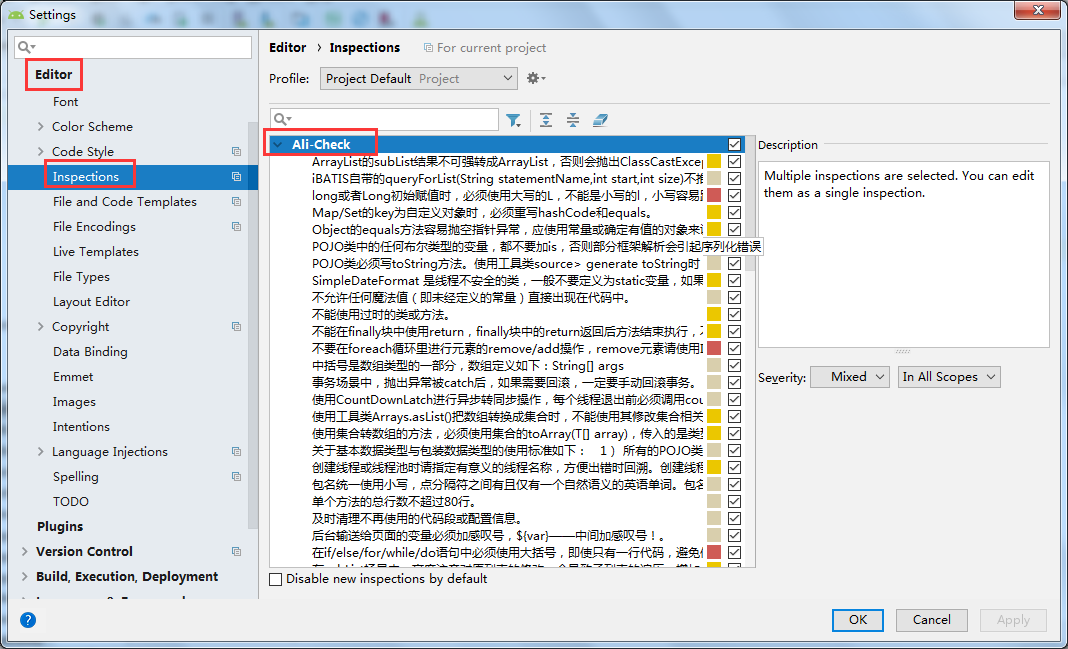Open profile actions via the gear icon
The height and width of the screenshot is (649, 1068).
[x=534, y=78]
